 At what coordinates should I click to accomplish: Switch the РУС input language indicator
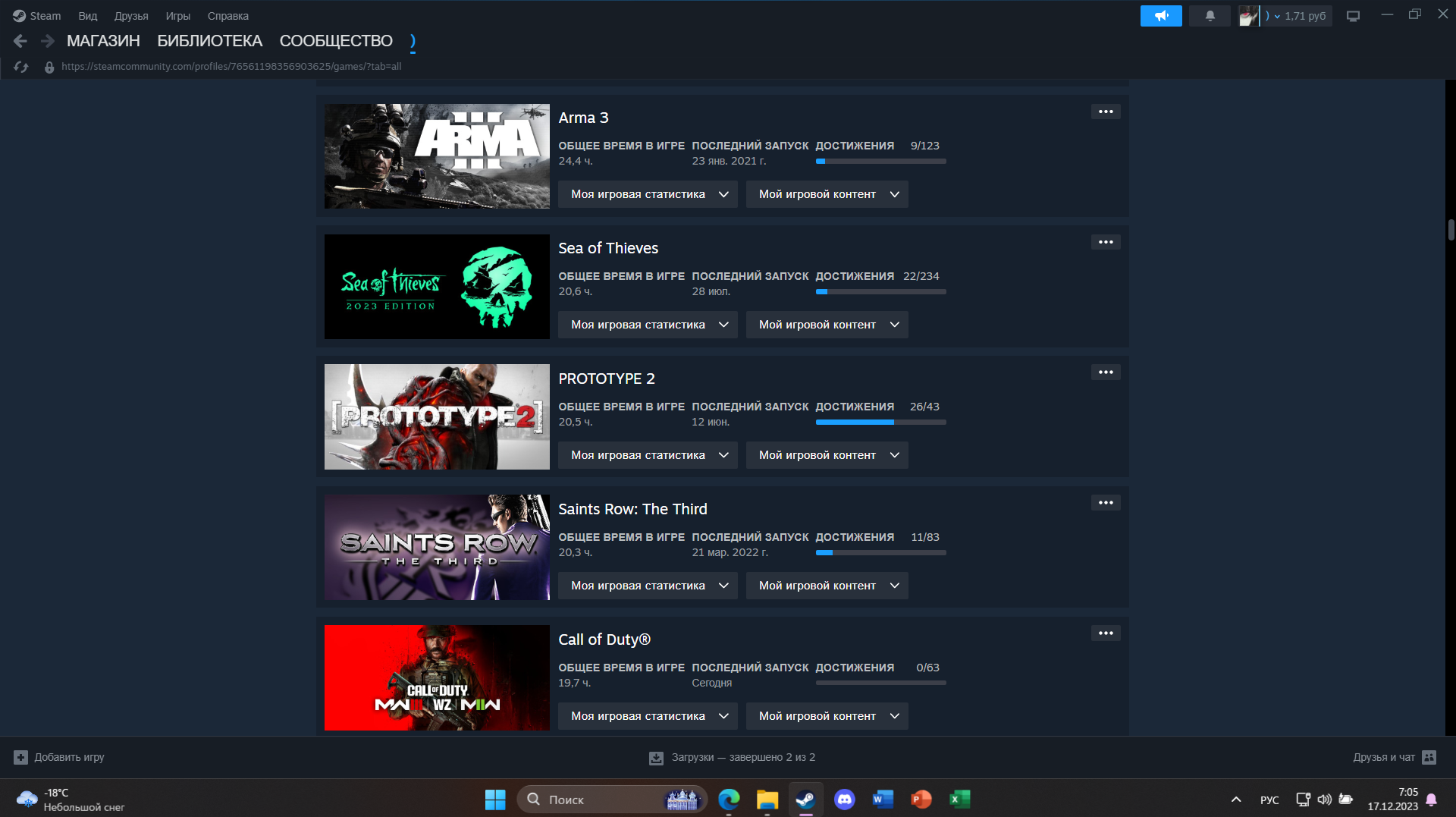pyautogui.click(x=1269, y=800)
